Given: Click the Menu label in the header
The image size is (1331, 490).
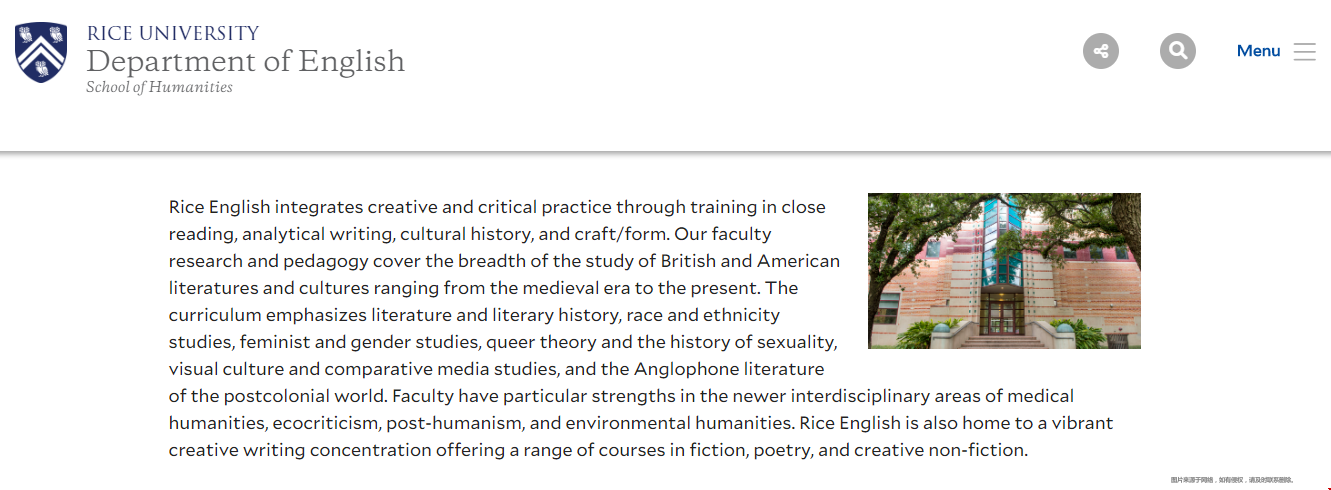Looking at the screenshot, I should click(1258, 51).
